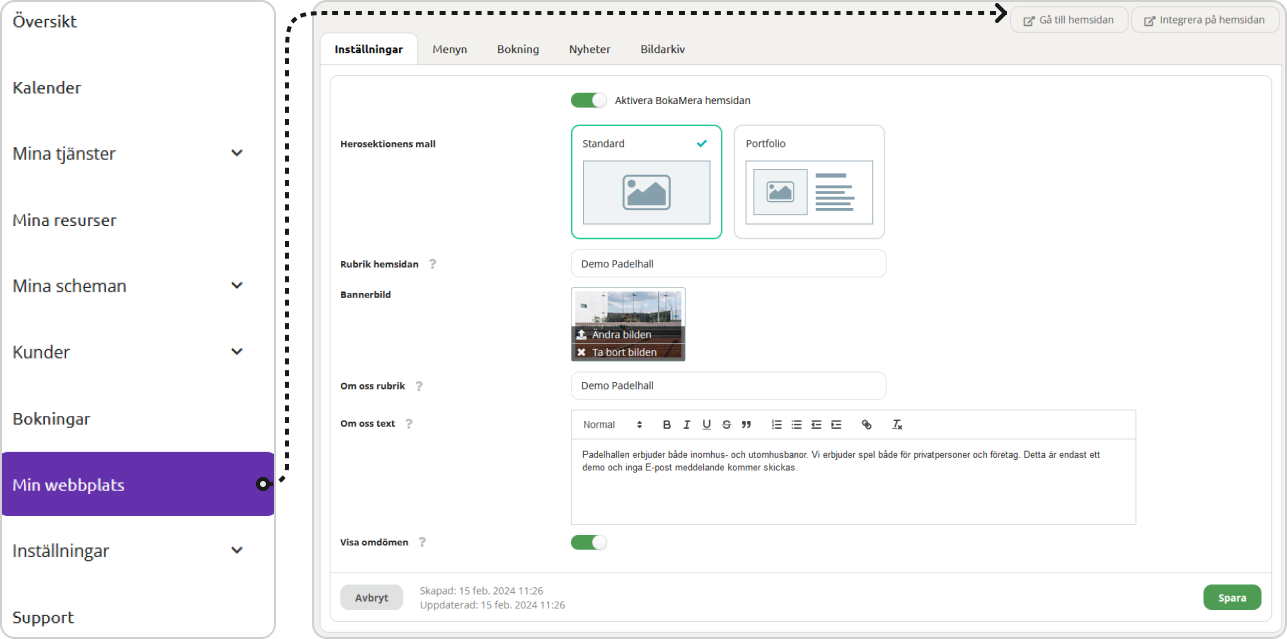Click the Rubrik hemsidan input field
Image resolution: width=1287 pixels, height=639 pixels.
coord(728,264)
